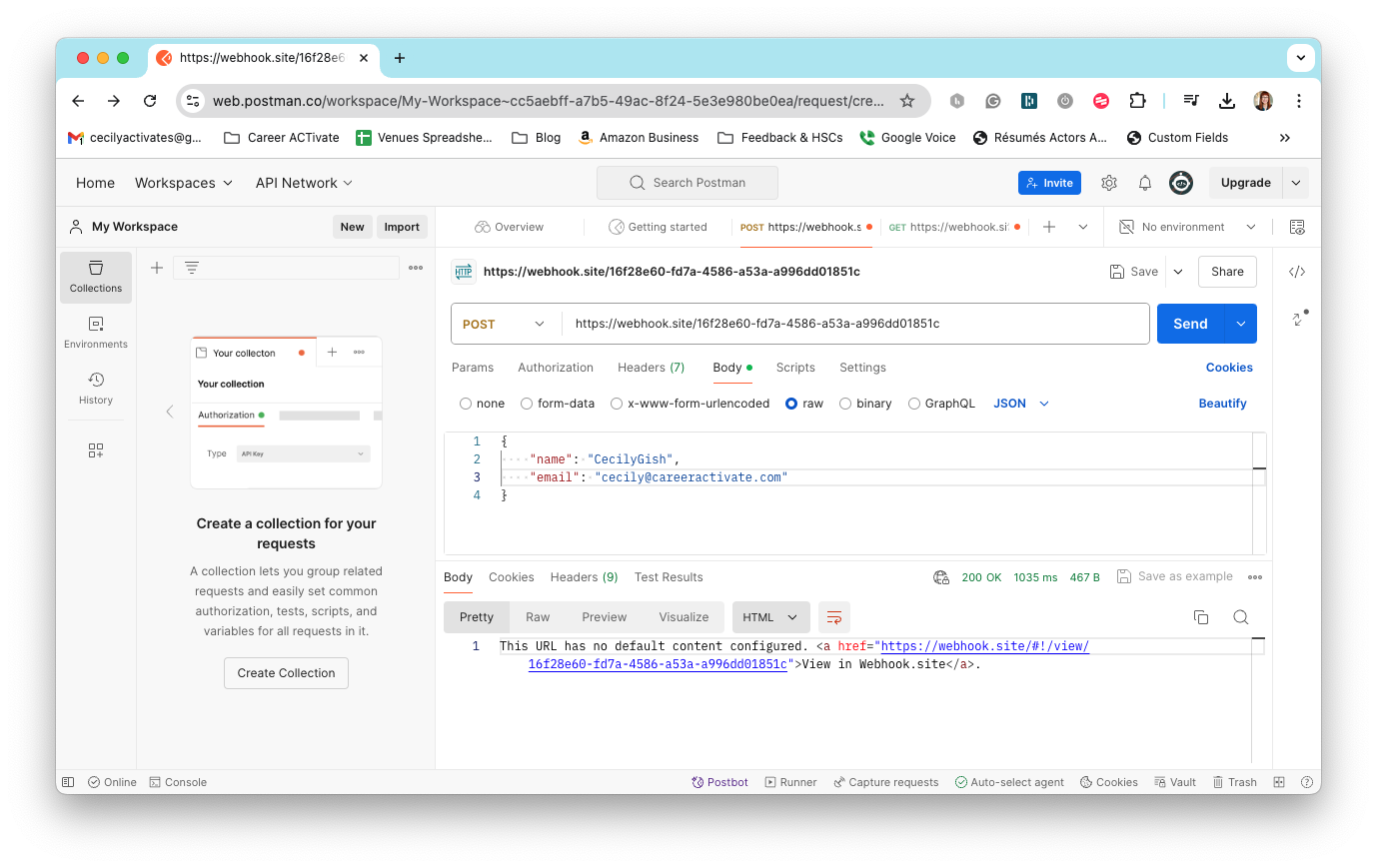Click the help question mark icon
This screenshot has height=868, width=1377.
point(1305,782)
